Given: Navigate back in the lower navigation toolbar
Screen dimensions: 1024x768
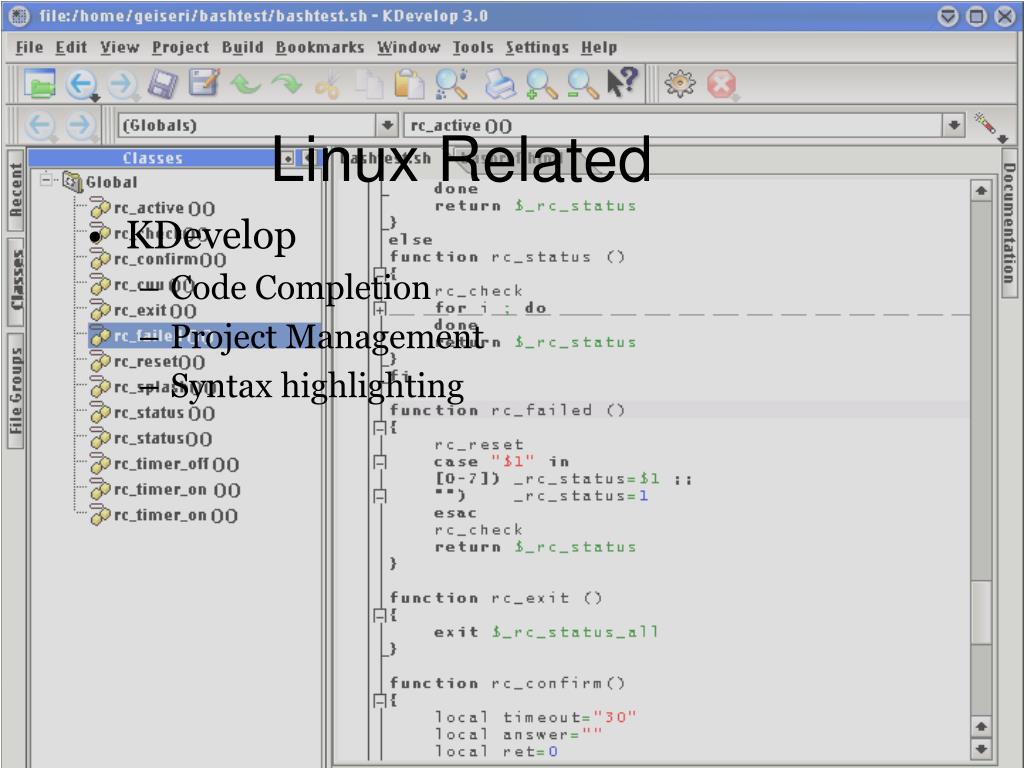Looking at the screenshot, I should pos(40,125).
